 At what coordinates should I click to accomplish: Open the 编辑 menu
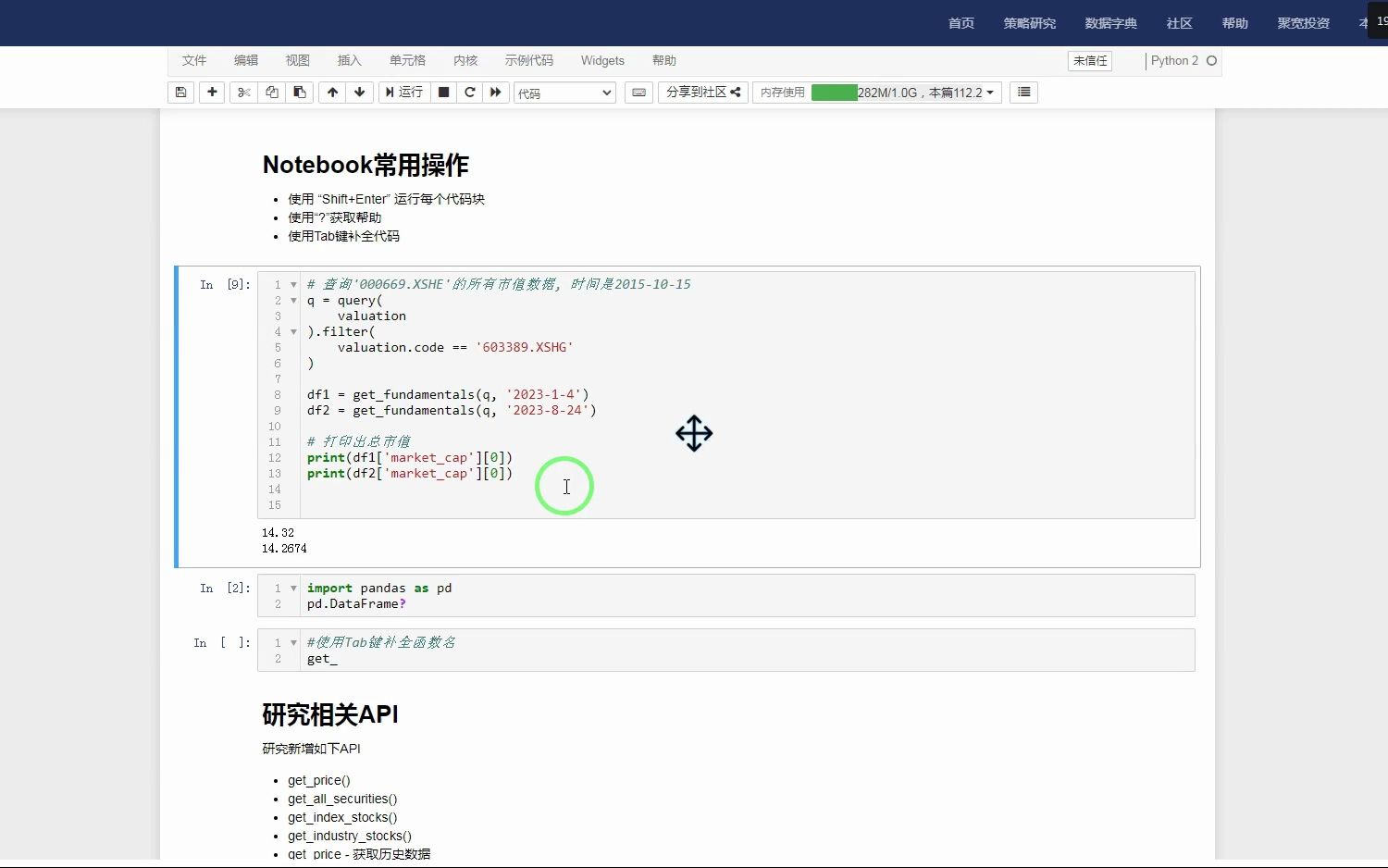coord(246,60)
